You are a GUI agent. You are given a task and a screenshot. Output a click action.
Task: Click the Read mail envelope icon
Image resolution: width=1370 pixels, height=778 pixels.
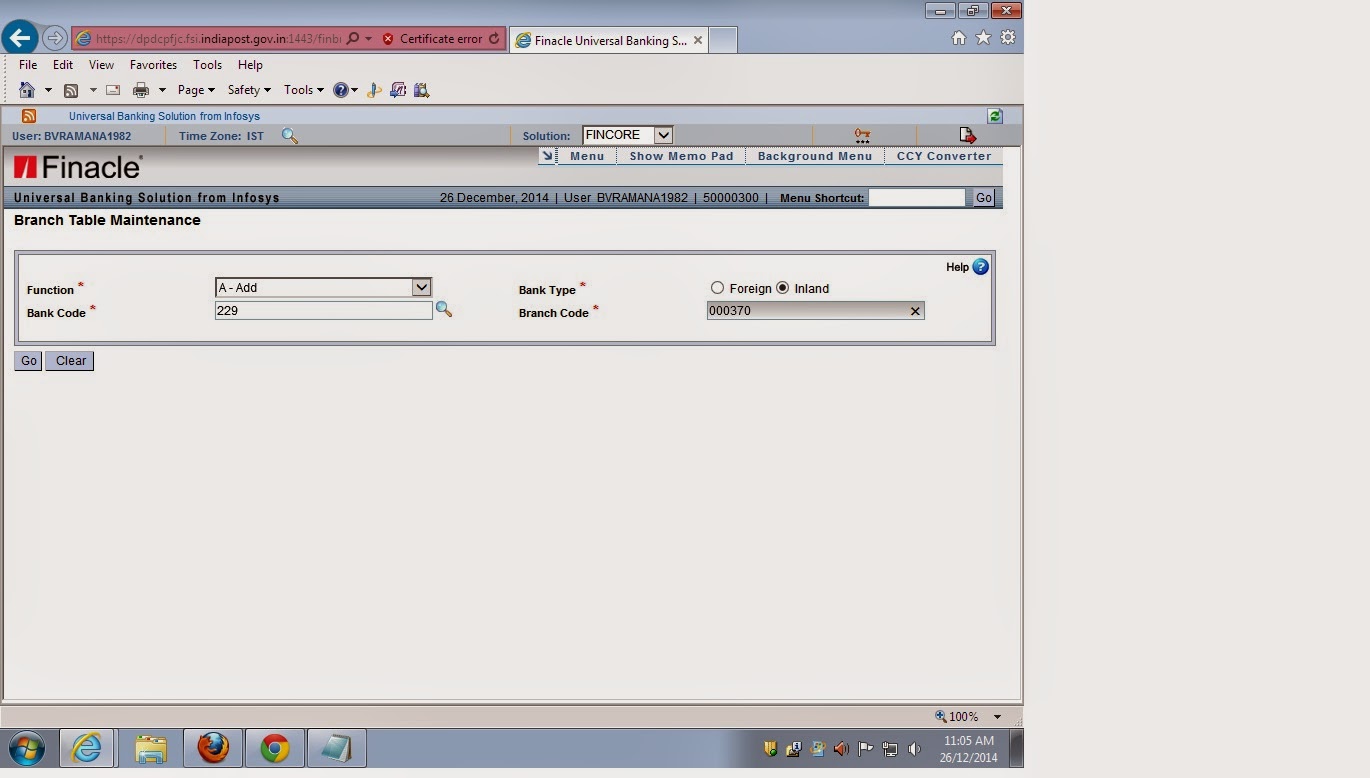pos(113,90)
